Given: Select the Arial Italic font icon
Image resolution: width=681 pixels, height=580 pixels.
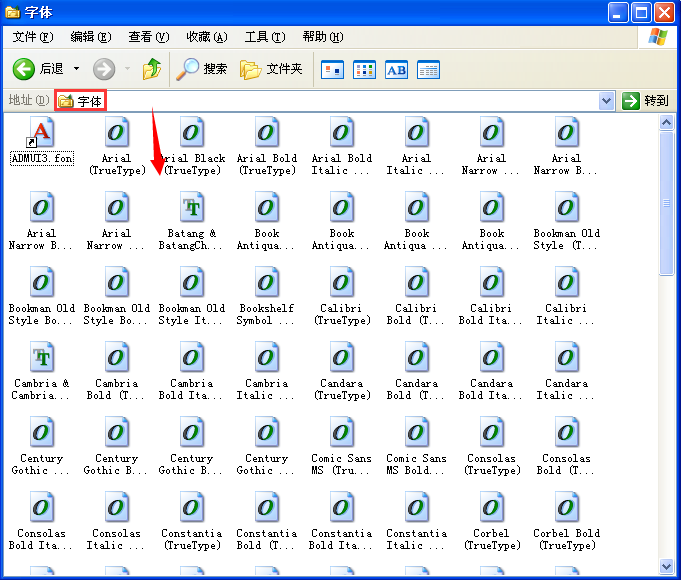Looking at the screenshot, I should [416, 146].
